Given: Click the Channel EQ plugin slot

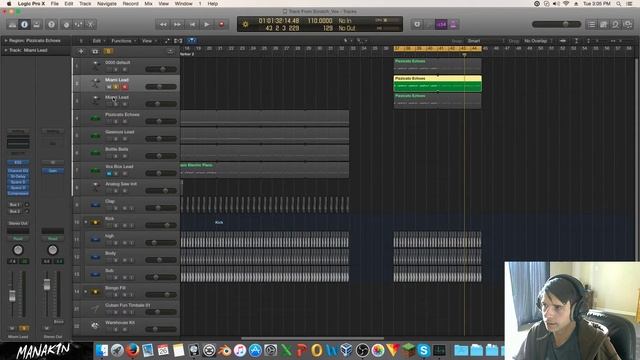Looking at the screenshot, I should [x=18, y=171].
